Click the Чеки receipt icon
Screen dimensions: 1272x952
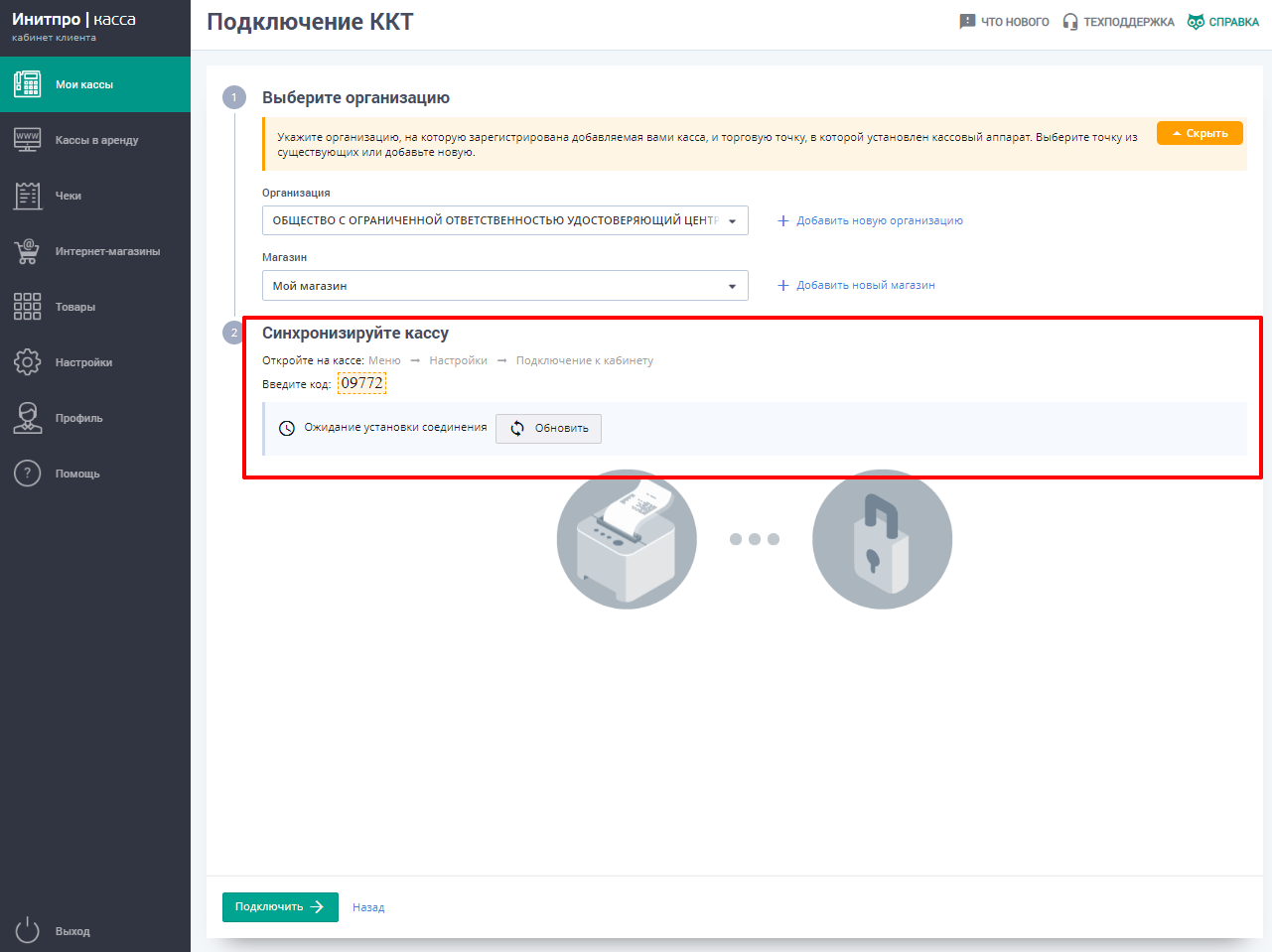click(x=28, y=196)
